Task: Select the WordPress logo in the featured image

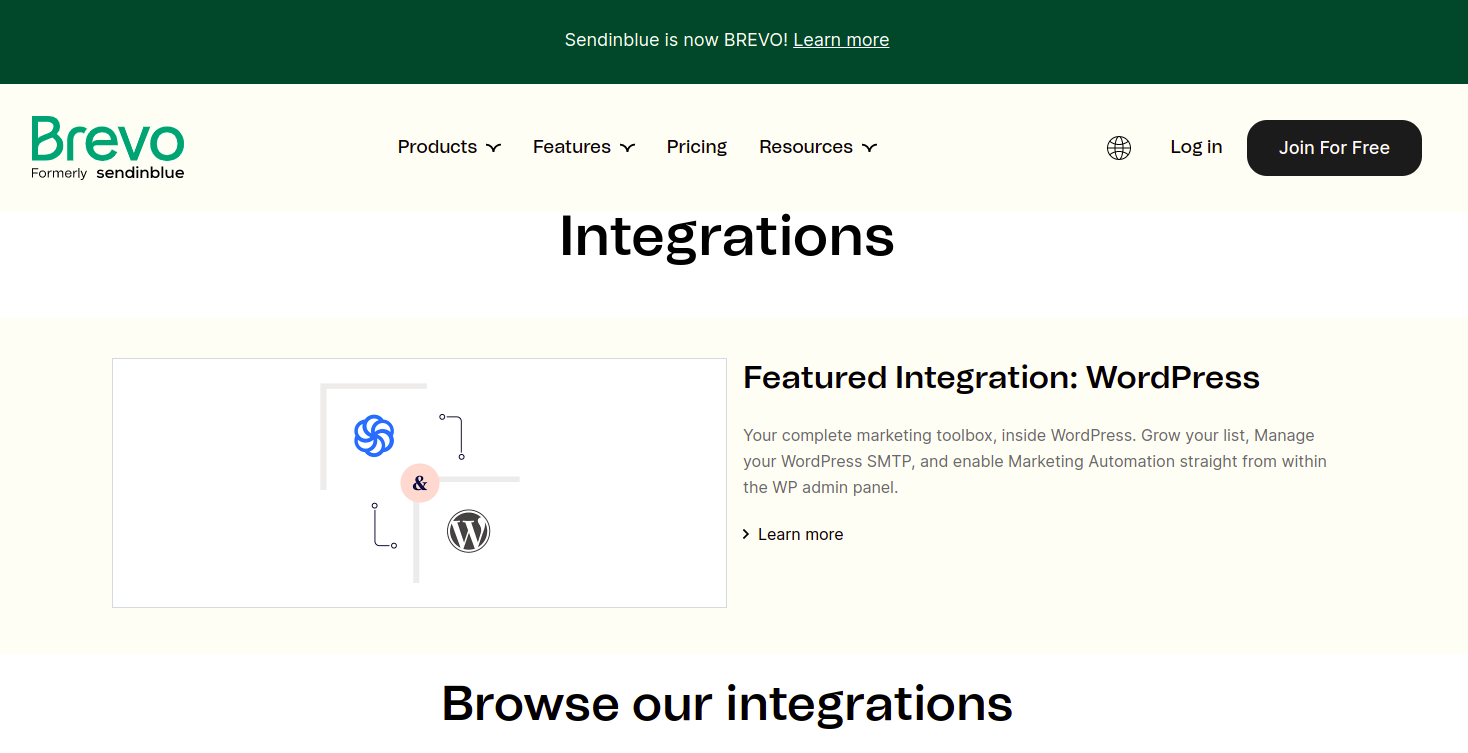Action: tap(468, 531)
